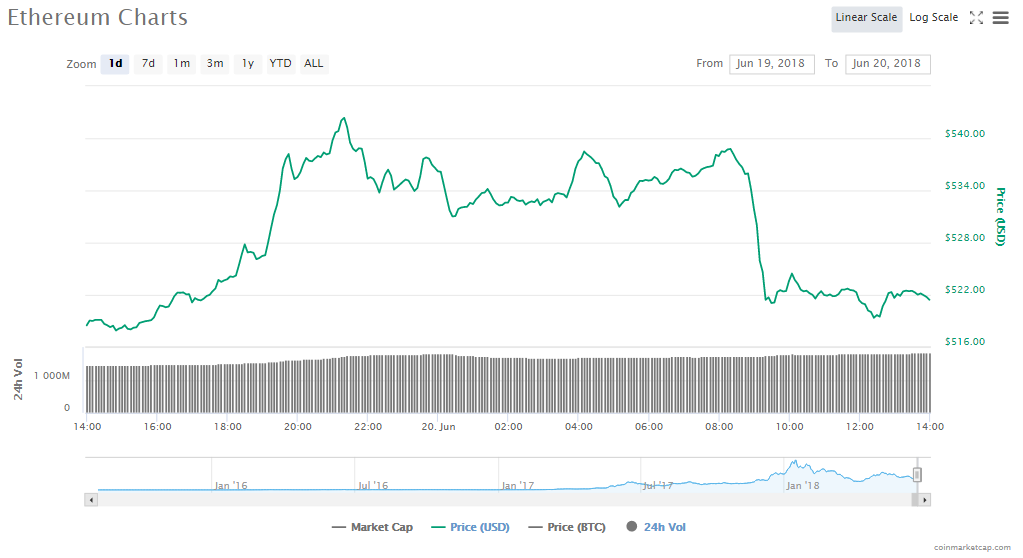Show ALL time range
The image size is (1023, 558).
[x=314, y=64]
